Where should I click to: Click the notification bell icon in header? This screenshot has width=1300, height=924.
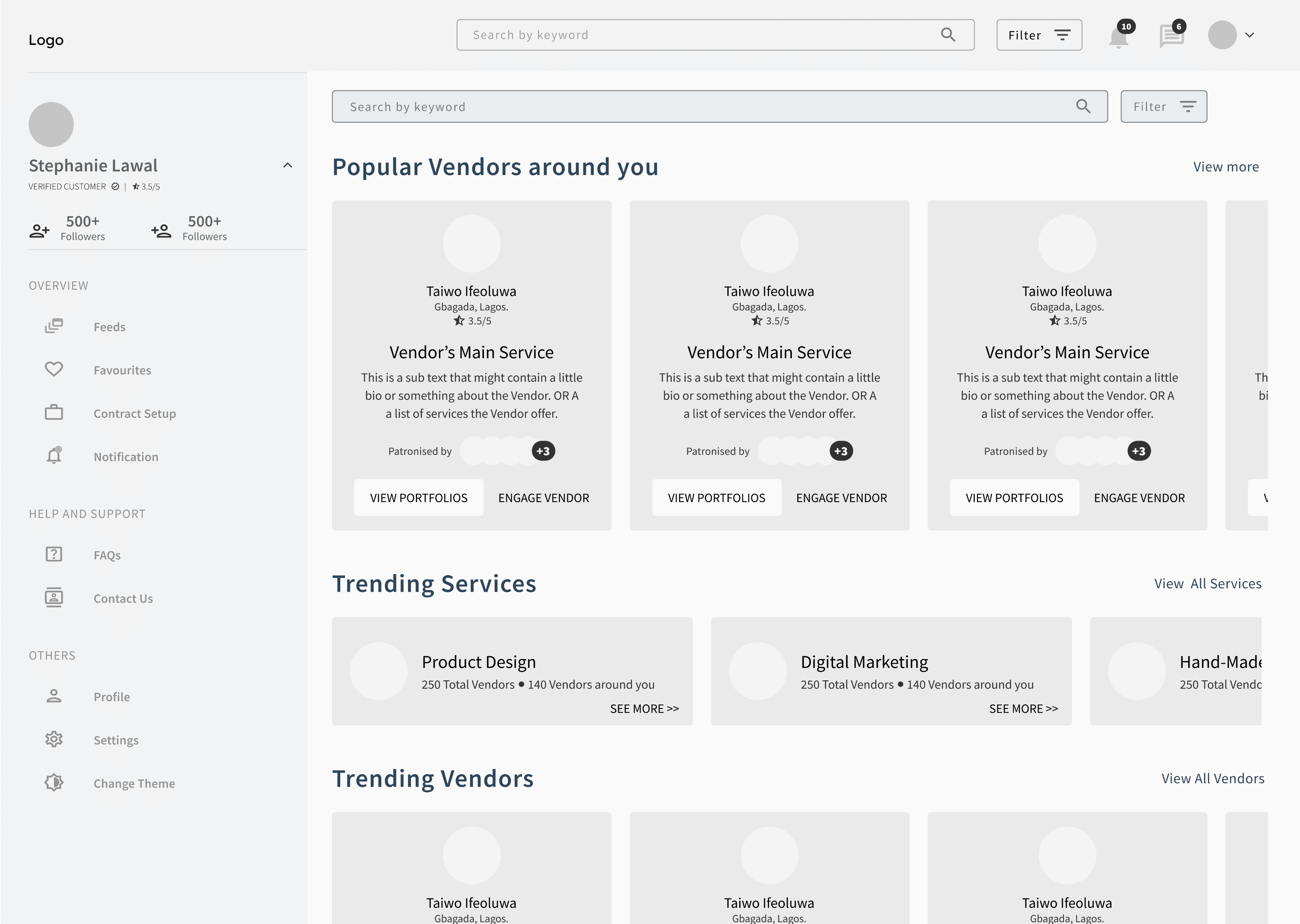tap(1118, 37)
